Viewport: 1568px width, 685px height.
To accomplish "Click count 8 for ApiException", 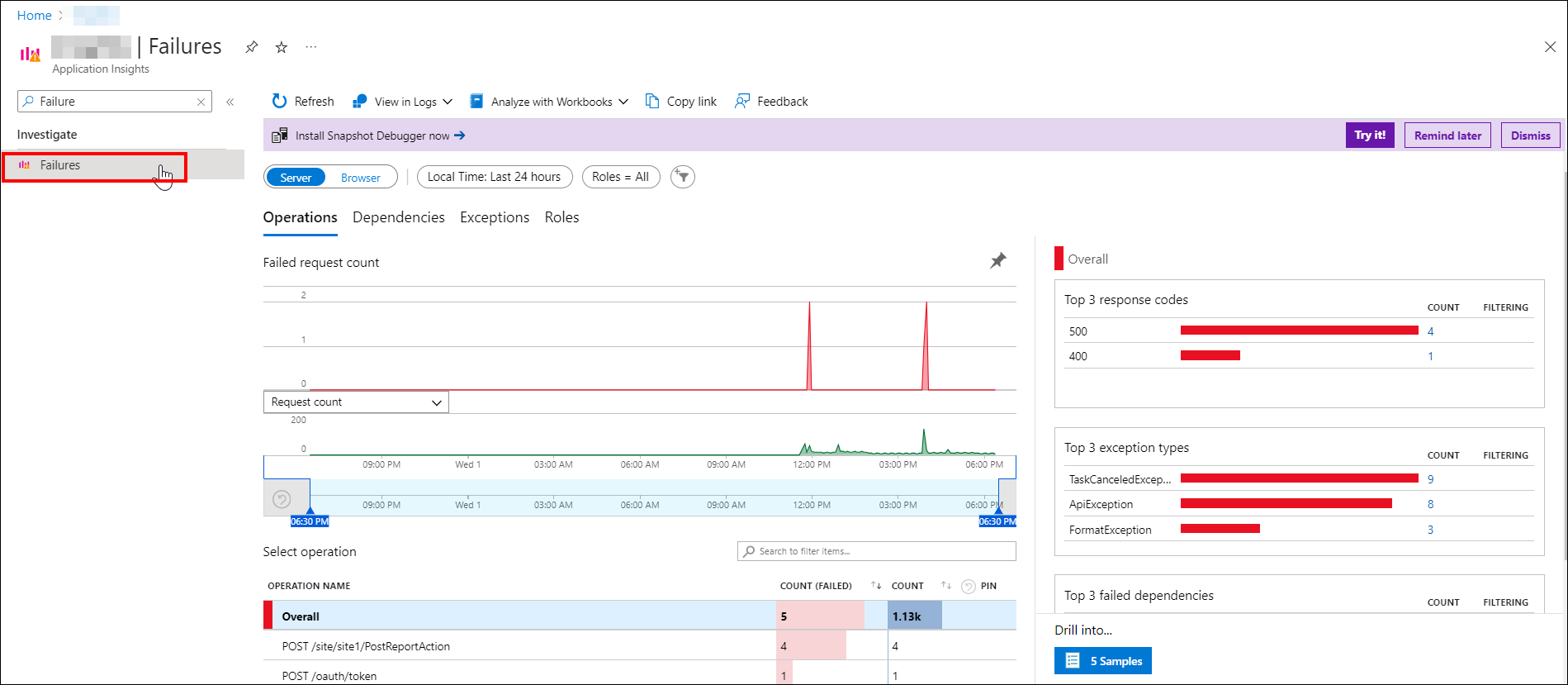I will 1430,504.
